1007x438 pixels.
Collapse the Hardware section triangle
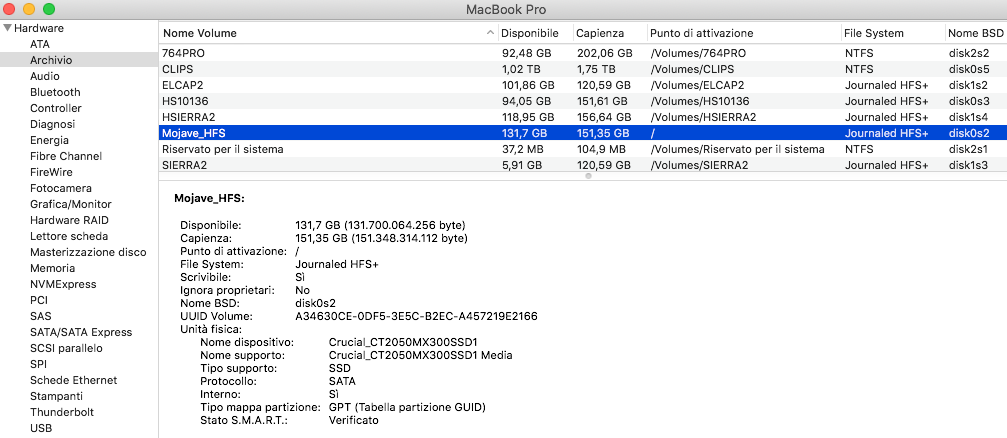pyautogui.click(x=8, y=28)
